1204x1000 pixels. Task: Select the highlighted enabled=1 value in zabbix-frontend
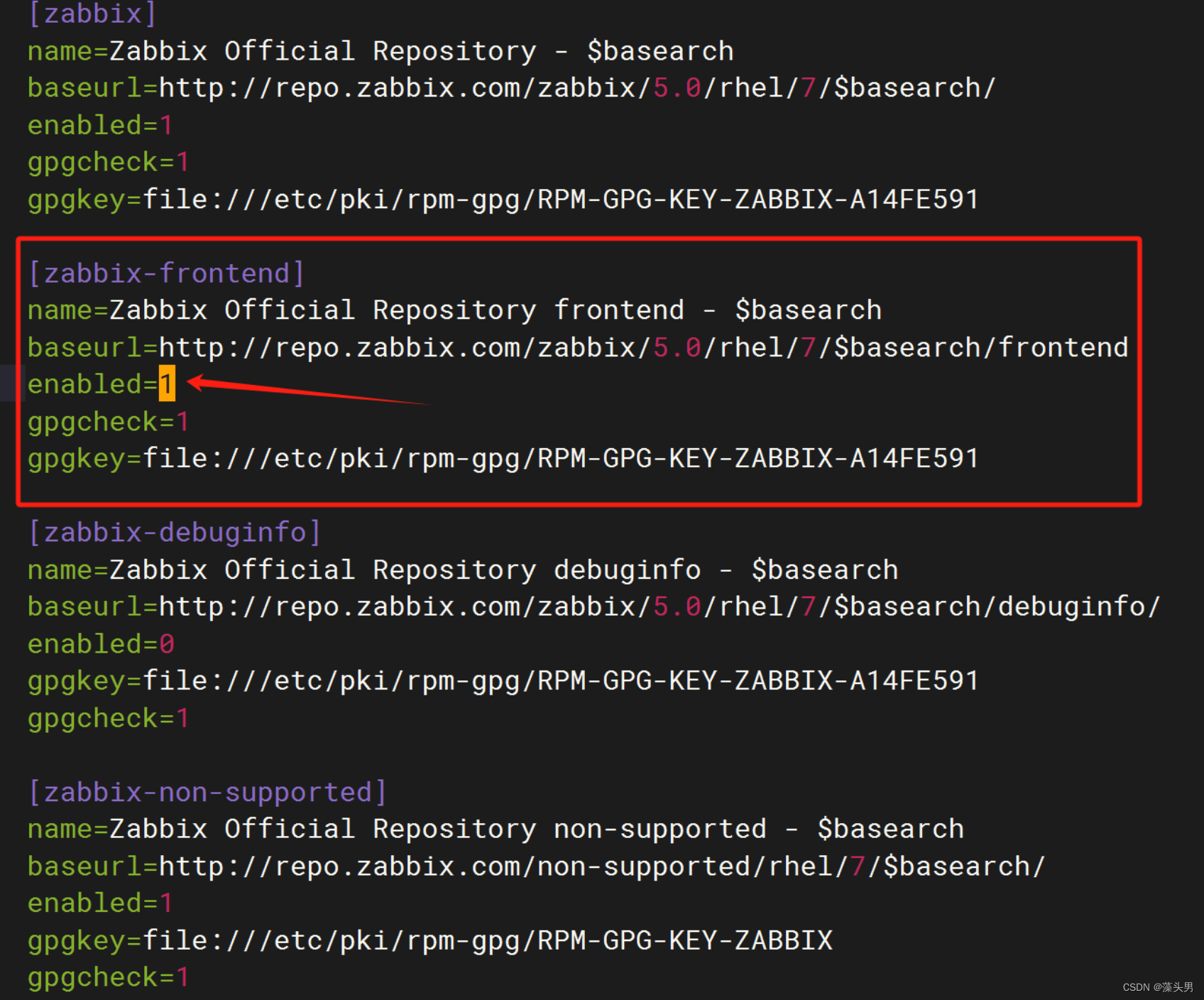(x=166, y=384)
